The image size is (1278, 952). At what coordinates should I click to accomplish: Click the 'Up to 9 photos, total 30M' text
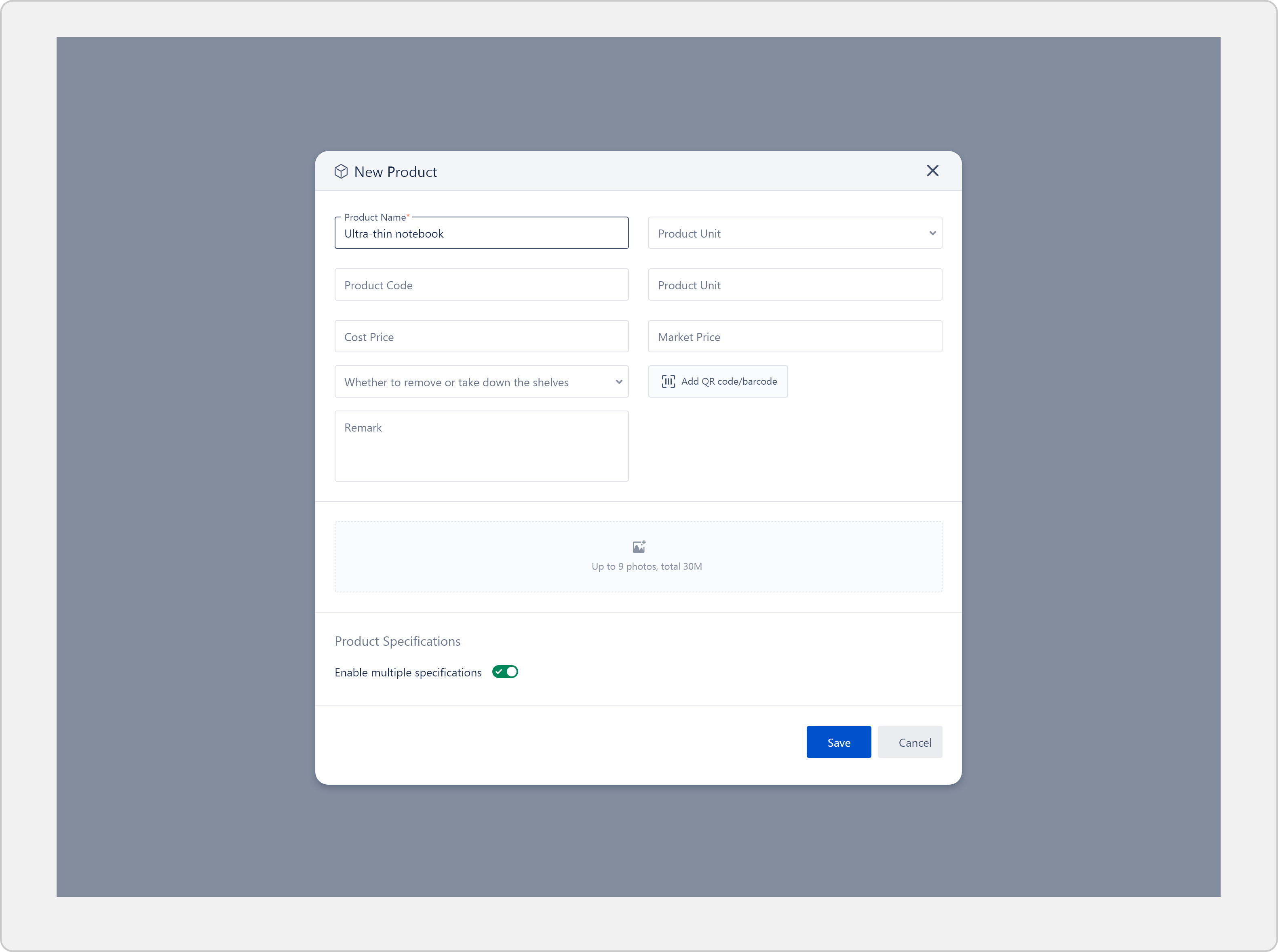(646, 567)
